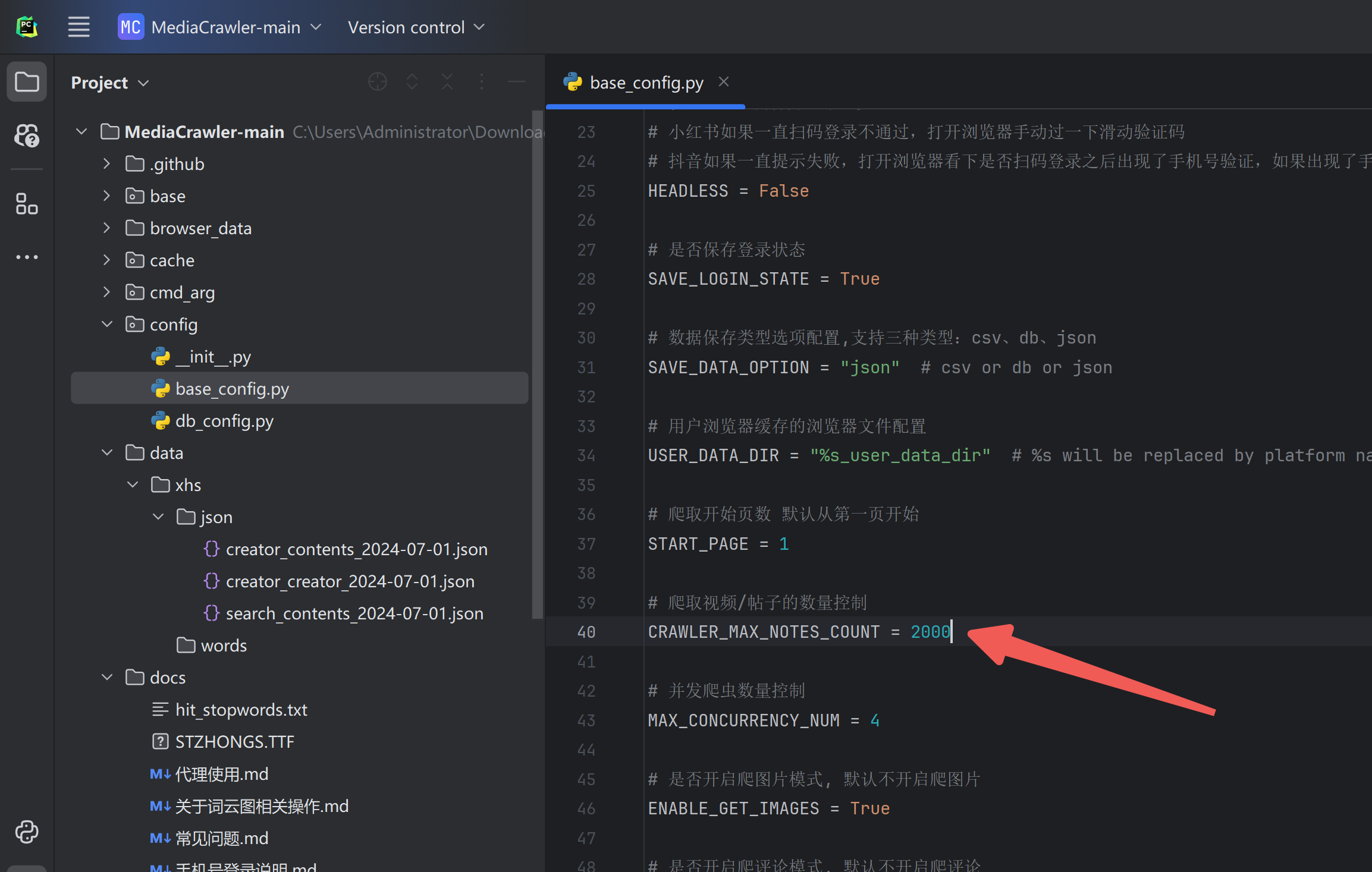Screen dimensions: 1372x872
Task: Close the base_config.py editor tab
Action: click(x=724, y=81)
